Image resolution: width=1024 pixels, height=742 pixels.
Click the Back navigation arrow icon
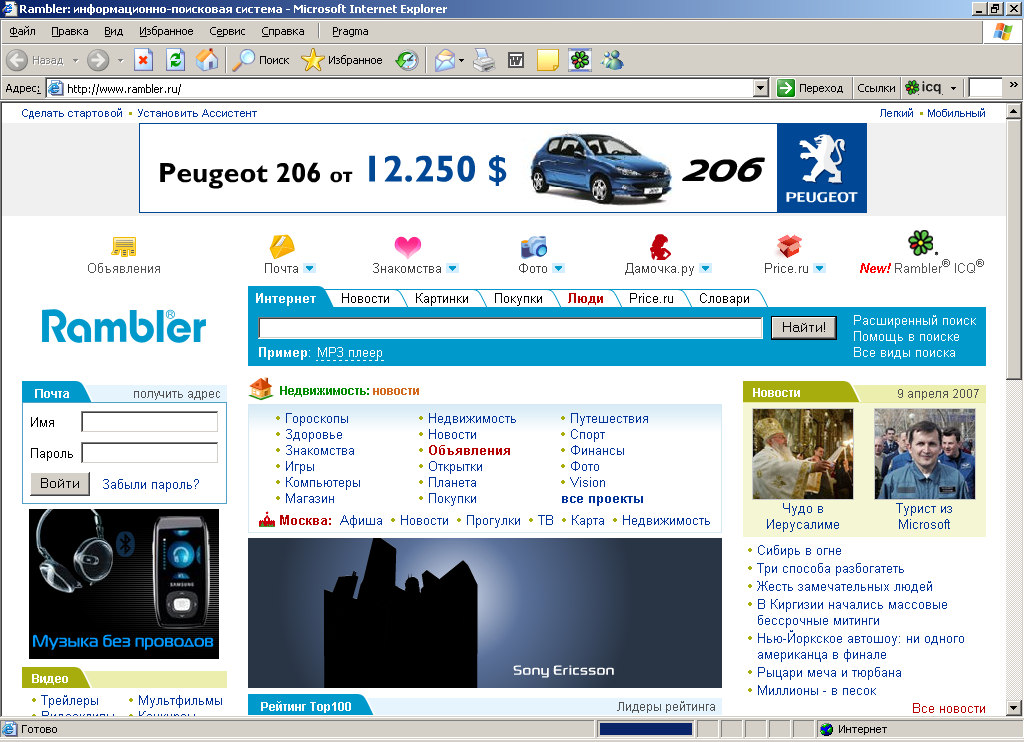click(17, 60)
